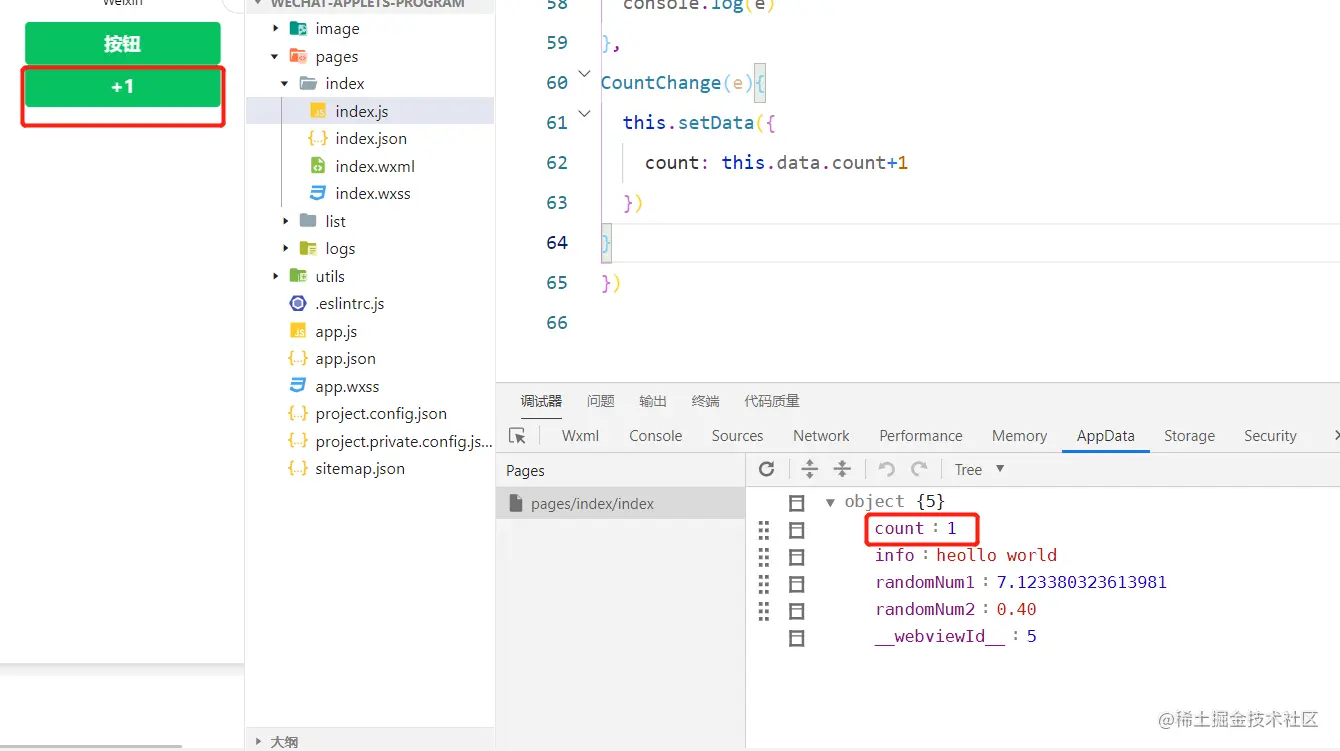Open the action menu for __webviewId__ row

point(797,637)
